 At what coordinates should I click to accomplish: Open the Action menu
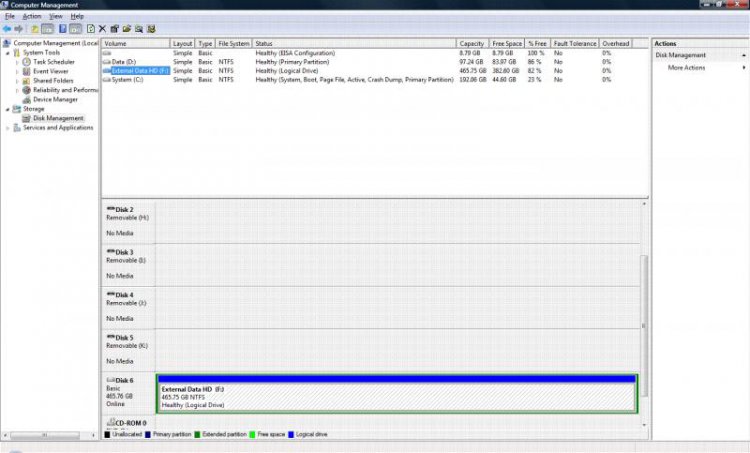(32, 17)
